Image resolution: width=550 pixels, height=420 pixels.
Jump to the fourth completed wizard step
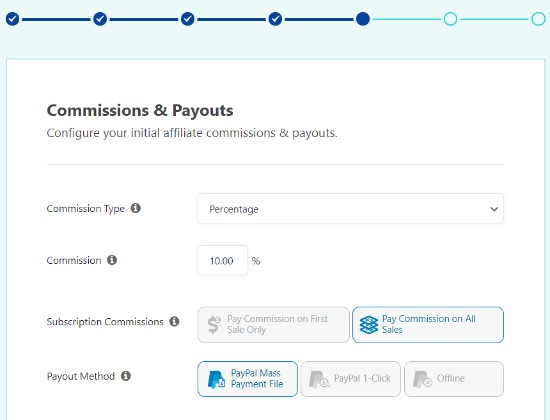275,19
